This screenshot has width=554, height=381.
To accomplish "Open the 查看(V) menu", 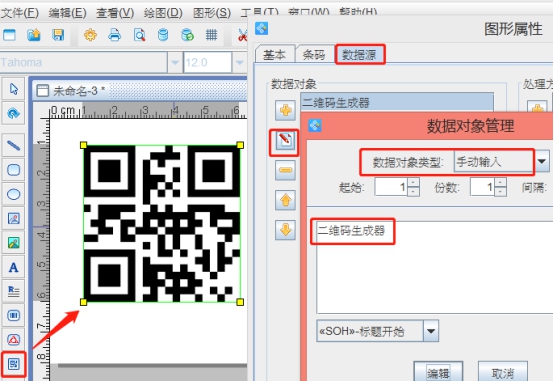I will 115,13.
